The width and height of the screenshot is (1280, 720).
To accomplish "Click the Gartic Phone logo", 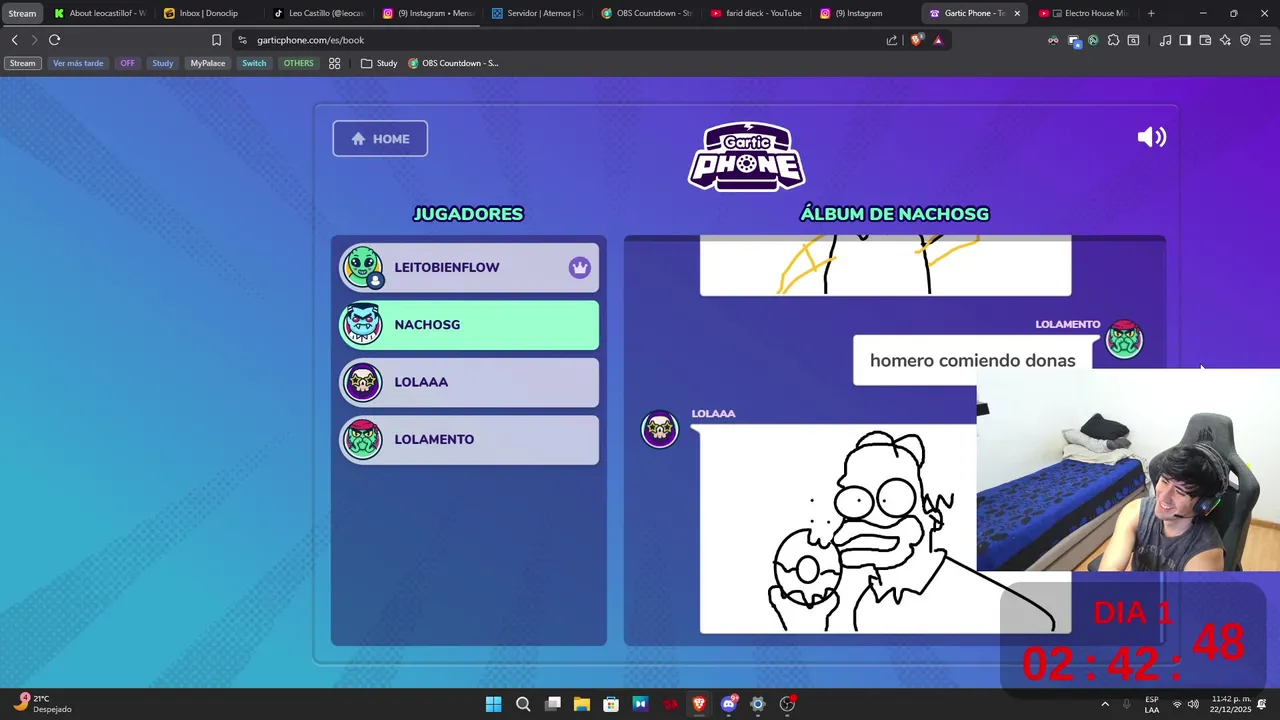I will pyautogui.click(x=747, y=156).
